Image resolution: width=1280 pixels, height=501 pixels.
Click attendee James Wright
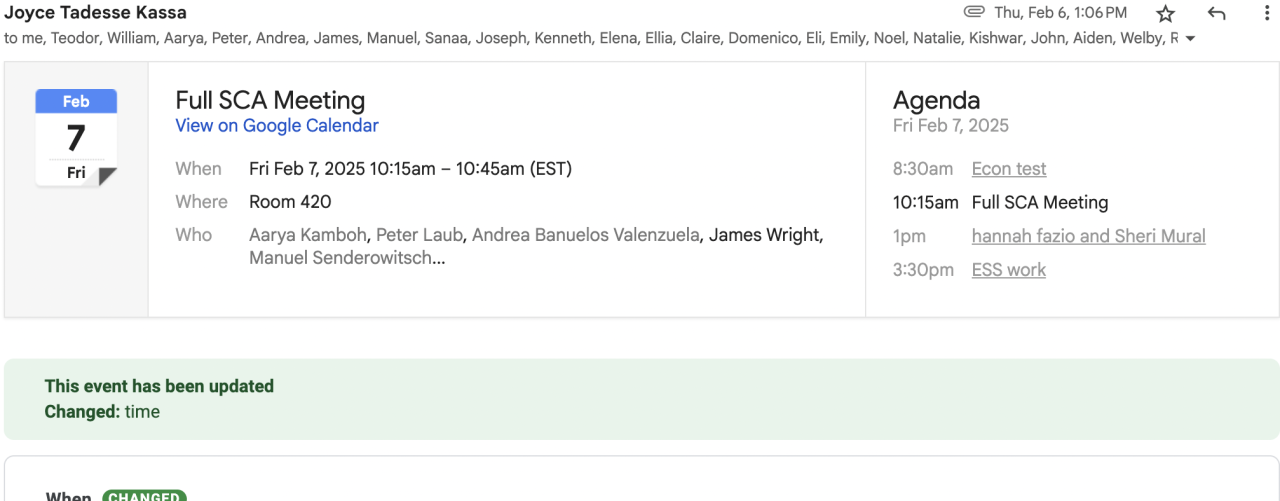(x=765, y=235)
